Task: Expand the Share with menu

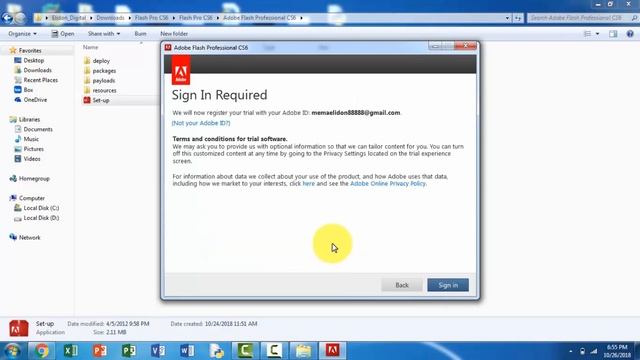Action: 104,33
